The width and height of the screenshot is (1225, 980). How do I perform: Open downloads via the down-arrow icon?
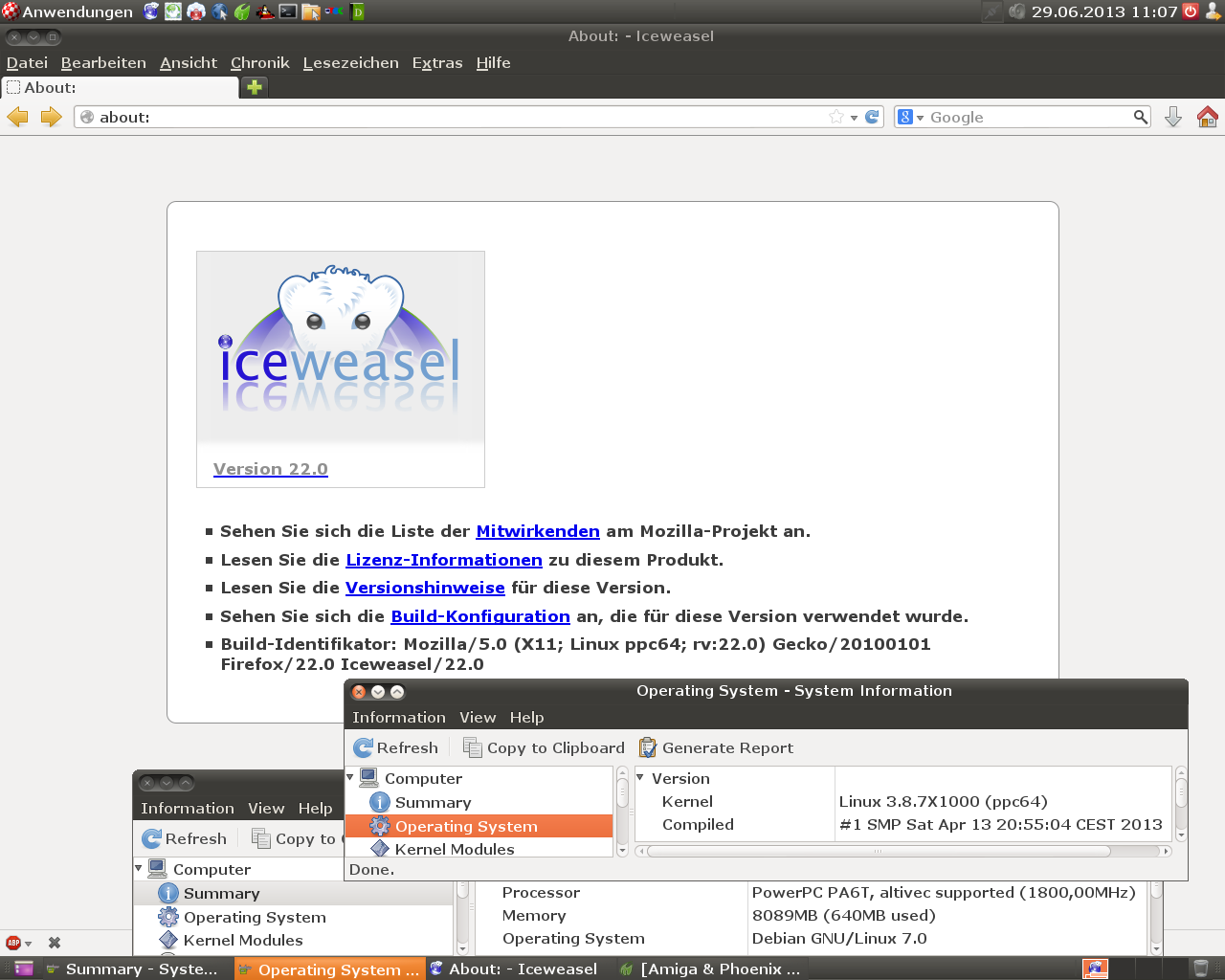pos(1173,117)
